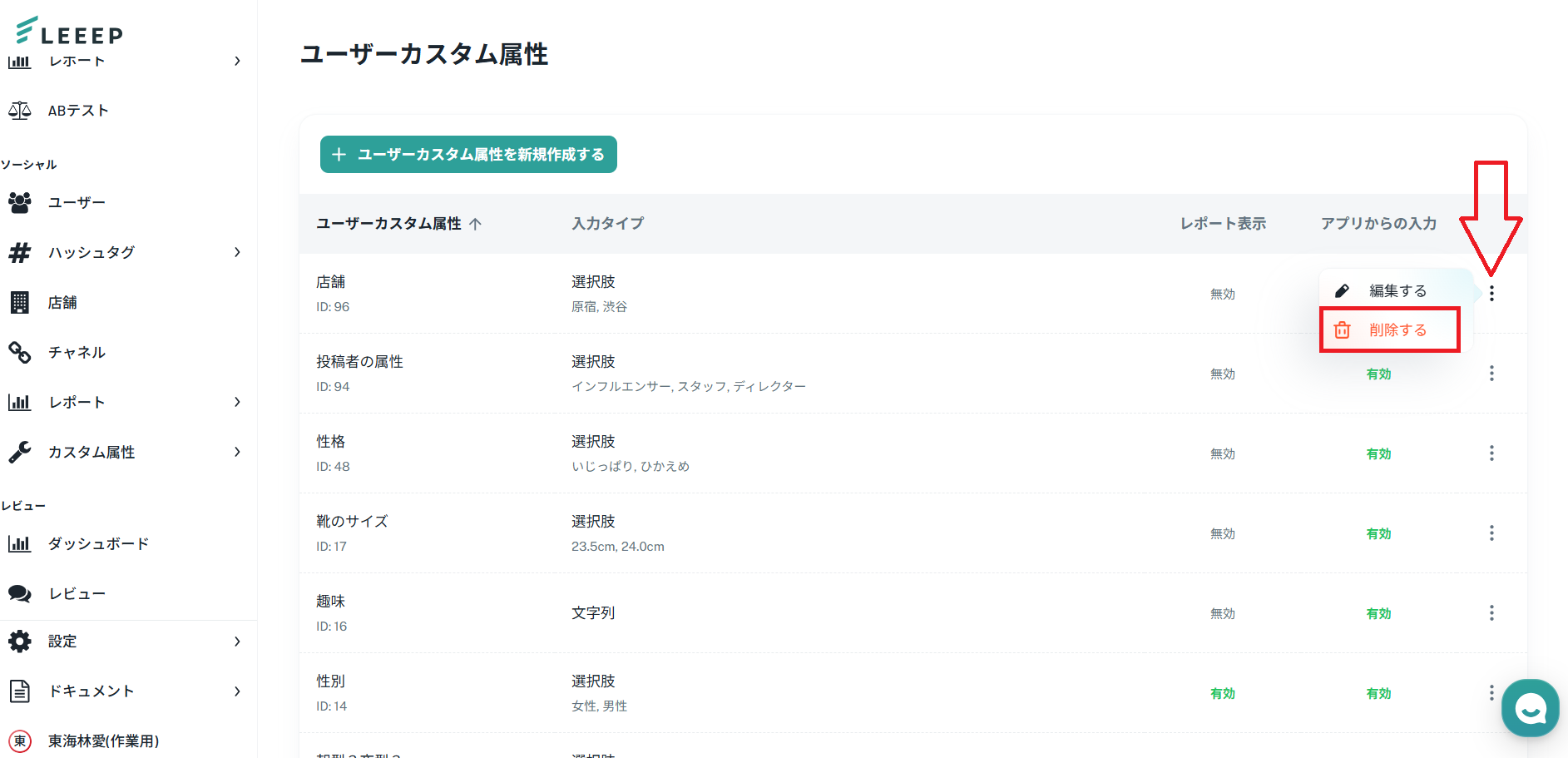Viewport: 1568px width, 758px height.
Task: Click the チャネル link icon
Action: tap(20, 352)
